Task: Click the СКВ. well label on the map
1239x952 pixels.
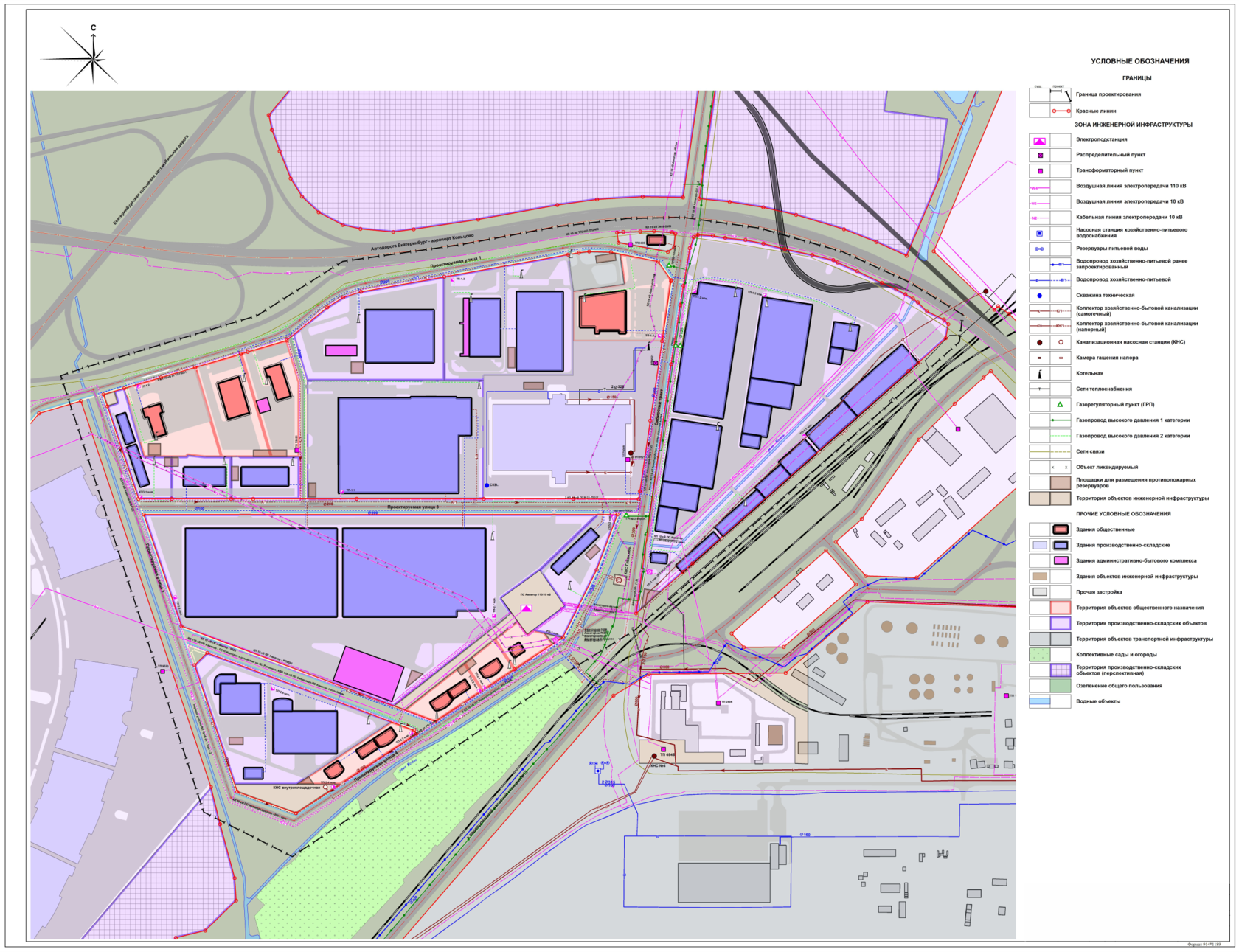Action: pos(493,485)
